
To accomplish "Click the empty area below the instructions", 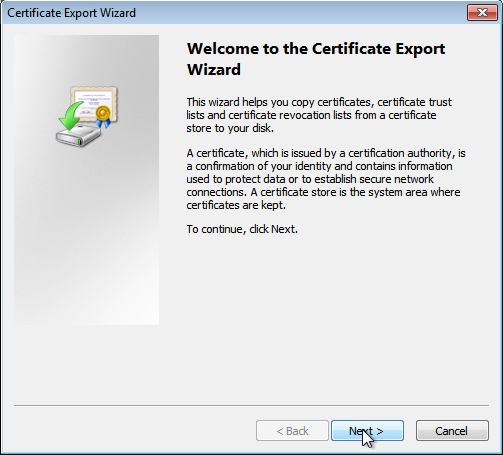I will 327,317.
